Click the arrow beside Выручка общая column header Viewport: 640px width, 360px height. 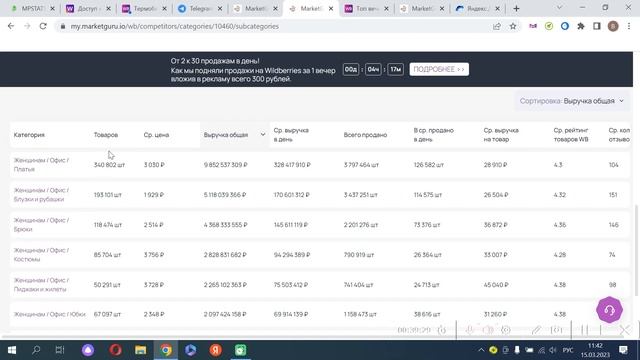(263, 135)
